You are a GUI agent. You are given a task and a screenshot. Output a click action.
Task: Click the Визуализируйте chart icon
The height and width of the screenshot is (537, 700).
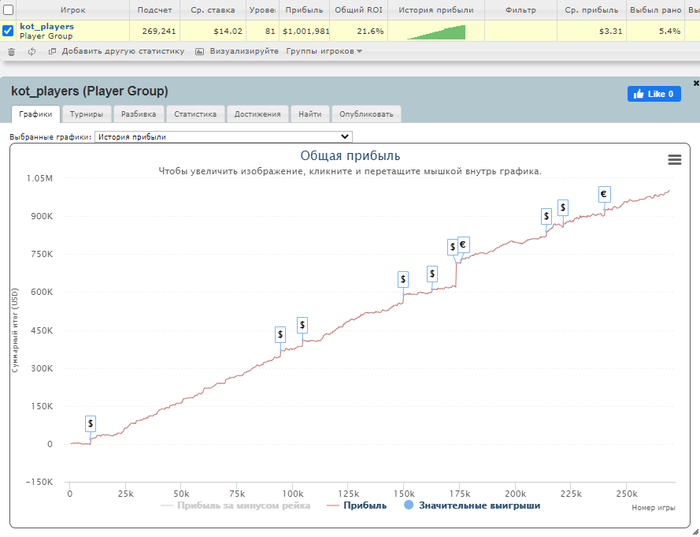click(x=200, y=52)
